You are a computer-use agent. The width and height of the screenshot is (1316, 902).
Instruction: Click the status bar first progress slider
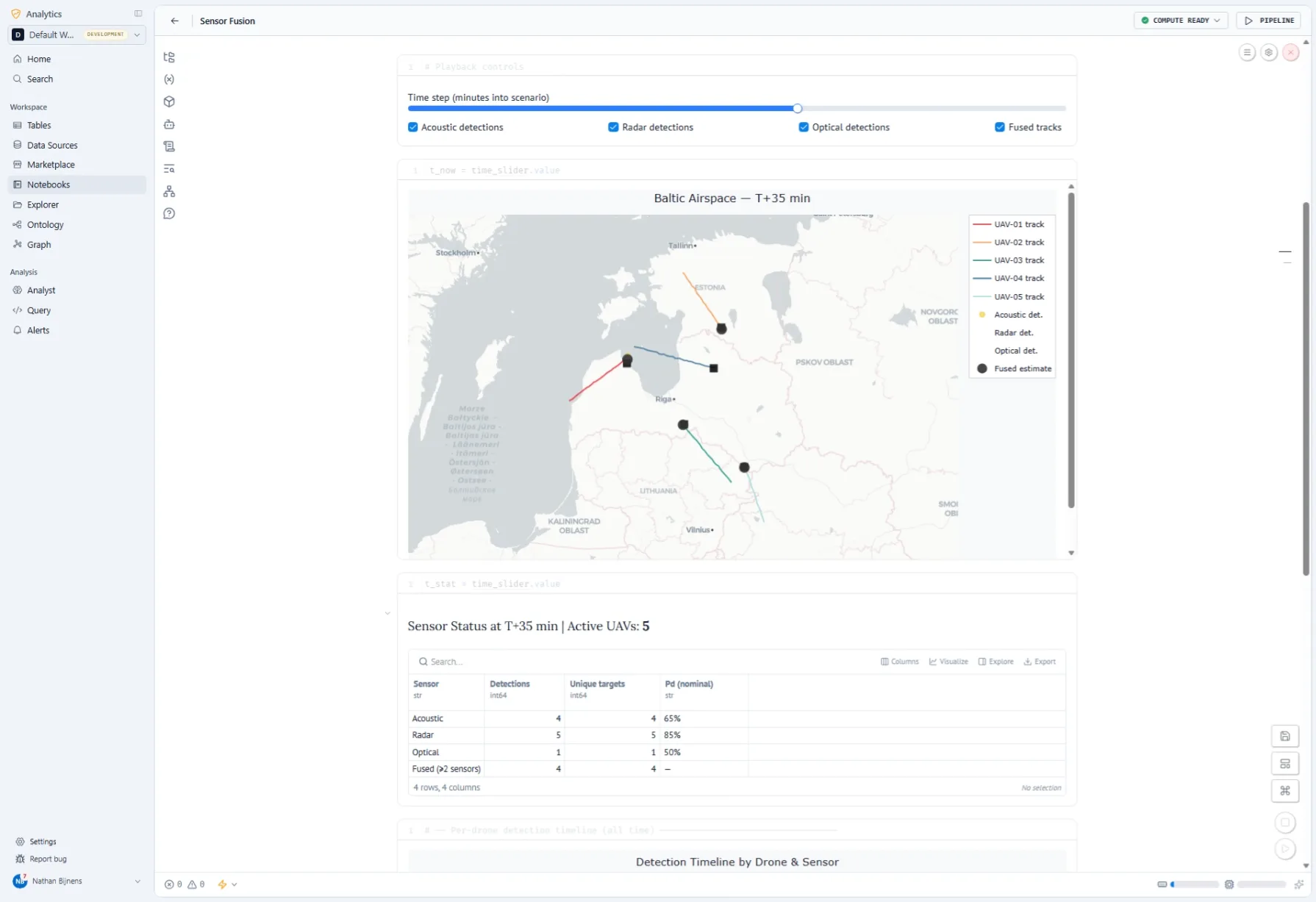[1194, 884]
